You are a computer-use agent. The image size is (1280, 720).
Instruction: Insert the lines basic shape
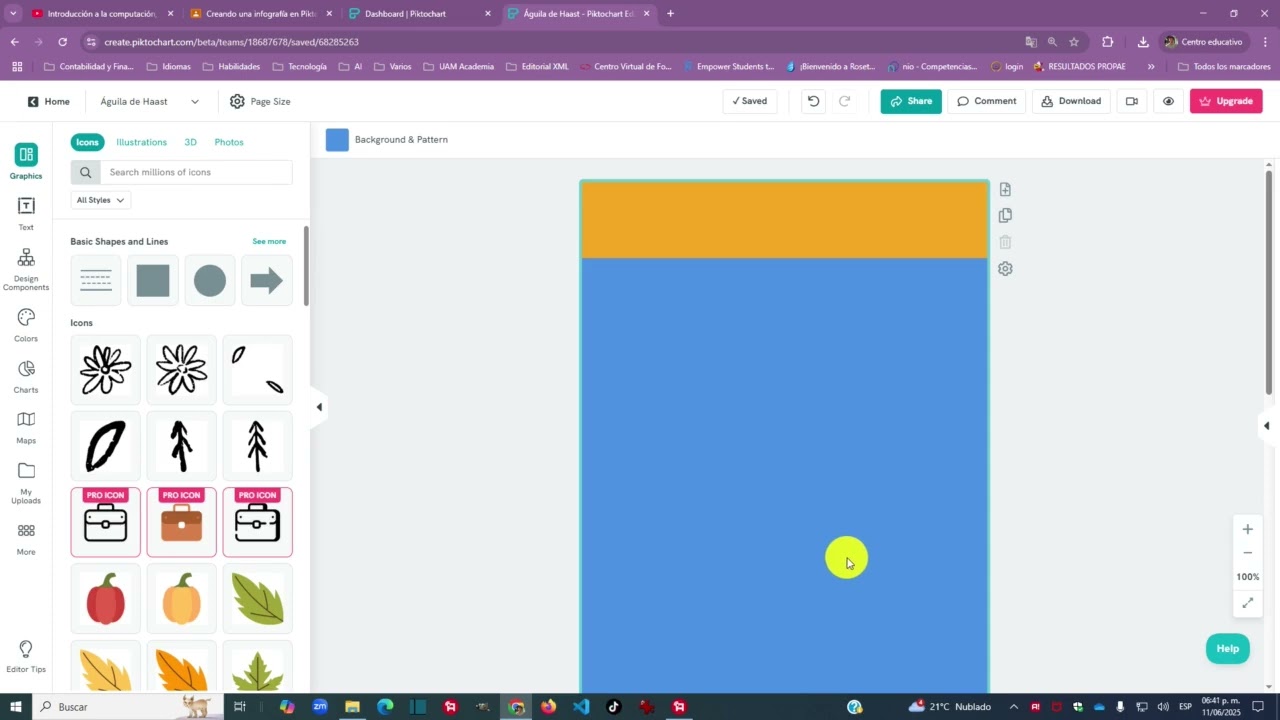tap(96, 281)
